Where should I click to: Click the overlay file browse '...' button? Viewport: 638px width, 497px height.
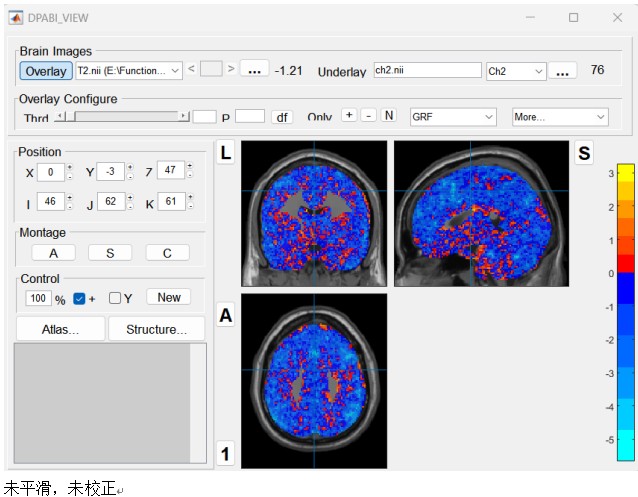tap(254, 71)
